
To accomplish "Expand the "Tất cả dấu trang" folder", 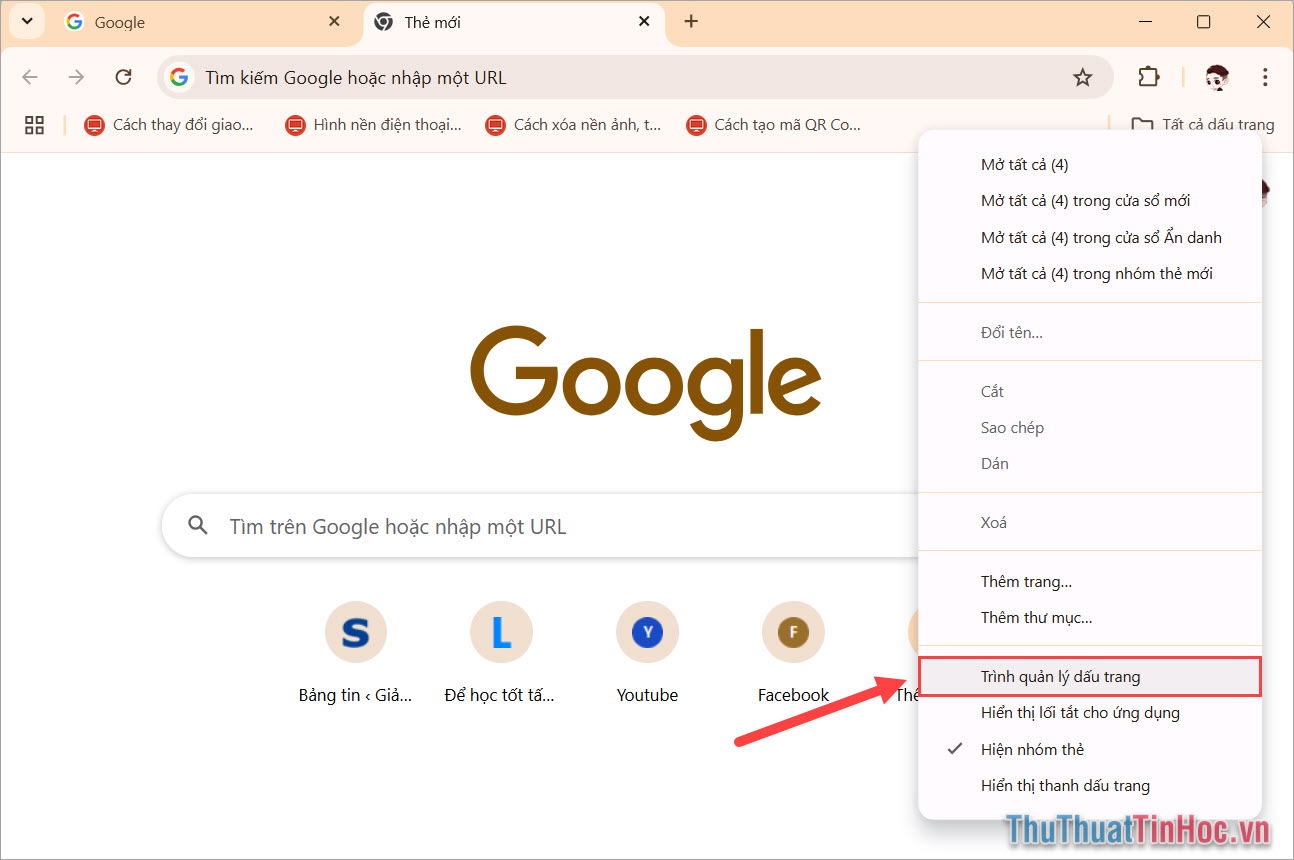I will [x=1203, y=125].
